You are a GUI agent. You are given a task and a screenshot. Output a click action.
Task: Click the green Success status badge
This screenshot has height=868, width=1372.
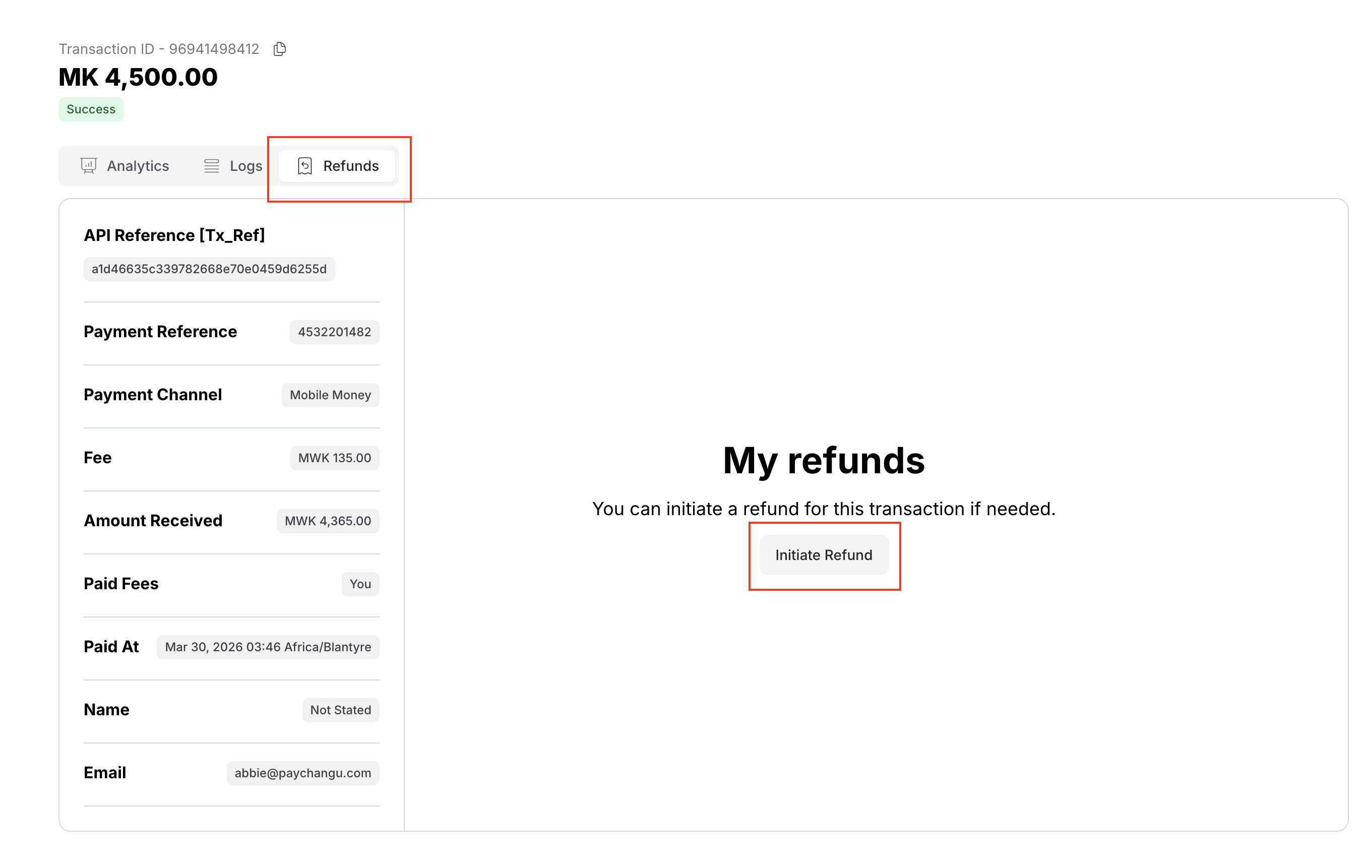click(x=91, y=109)
